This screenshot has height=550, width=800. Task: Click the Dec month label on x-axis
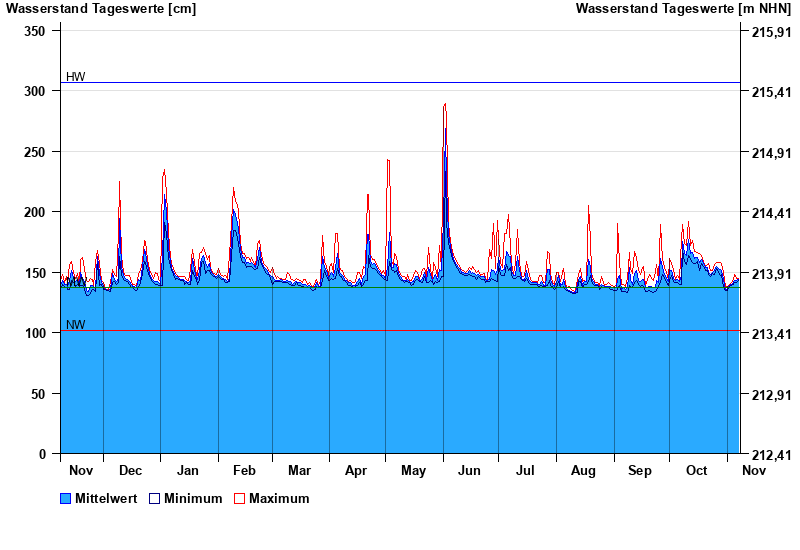click(130, 470)
